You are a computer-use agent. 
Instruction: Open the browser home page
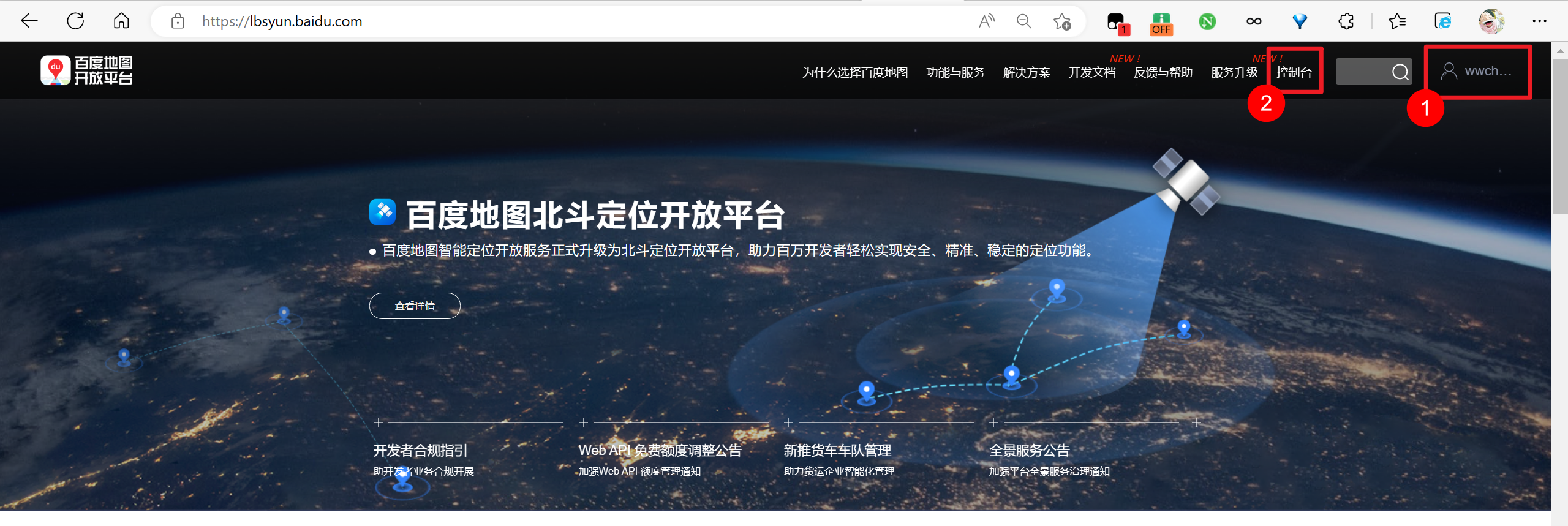[x=121, y=21]
